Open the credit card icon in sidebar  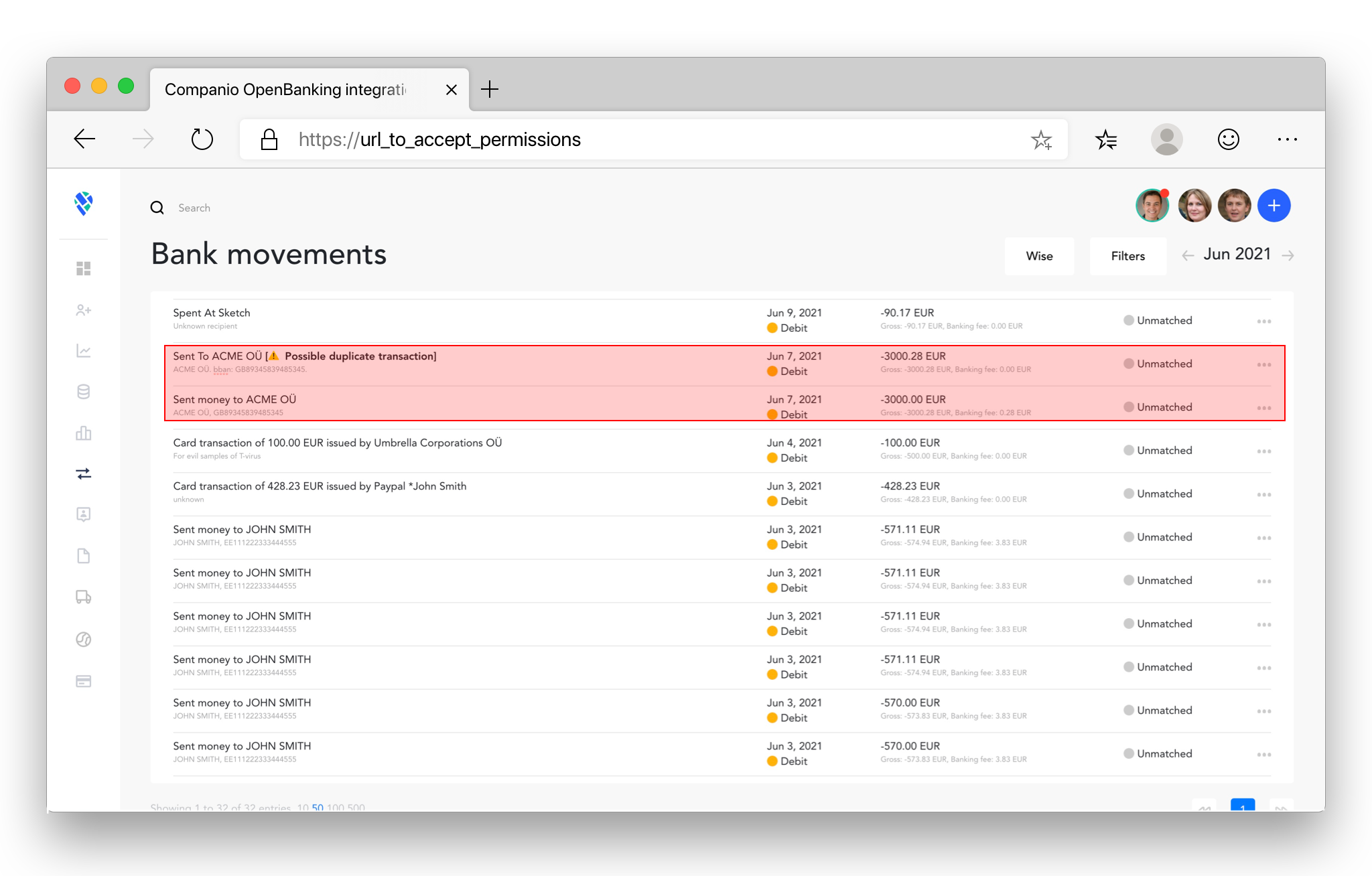[83, 681]
